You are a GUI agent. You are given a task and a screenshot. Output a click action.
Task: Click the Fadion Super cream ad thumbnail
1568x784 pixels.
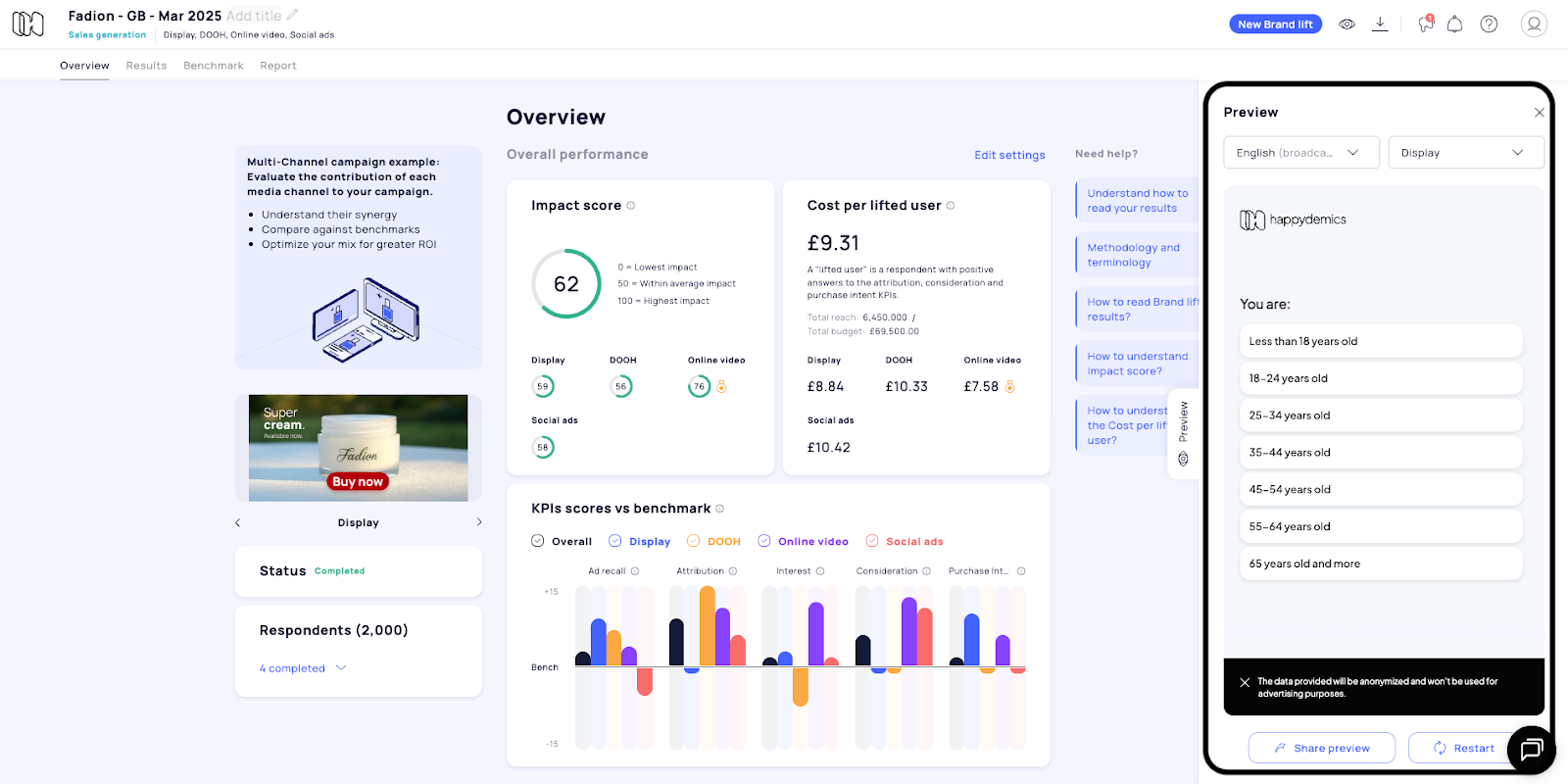coord(358,448)
